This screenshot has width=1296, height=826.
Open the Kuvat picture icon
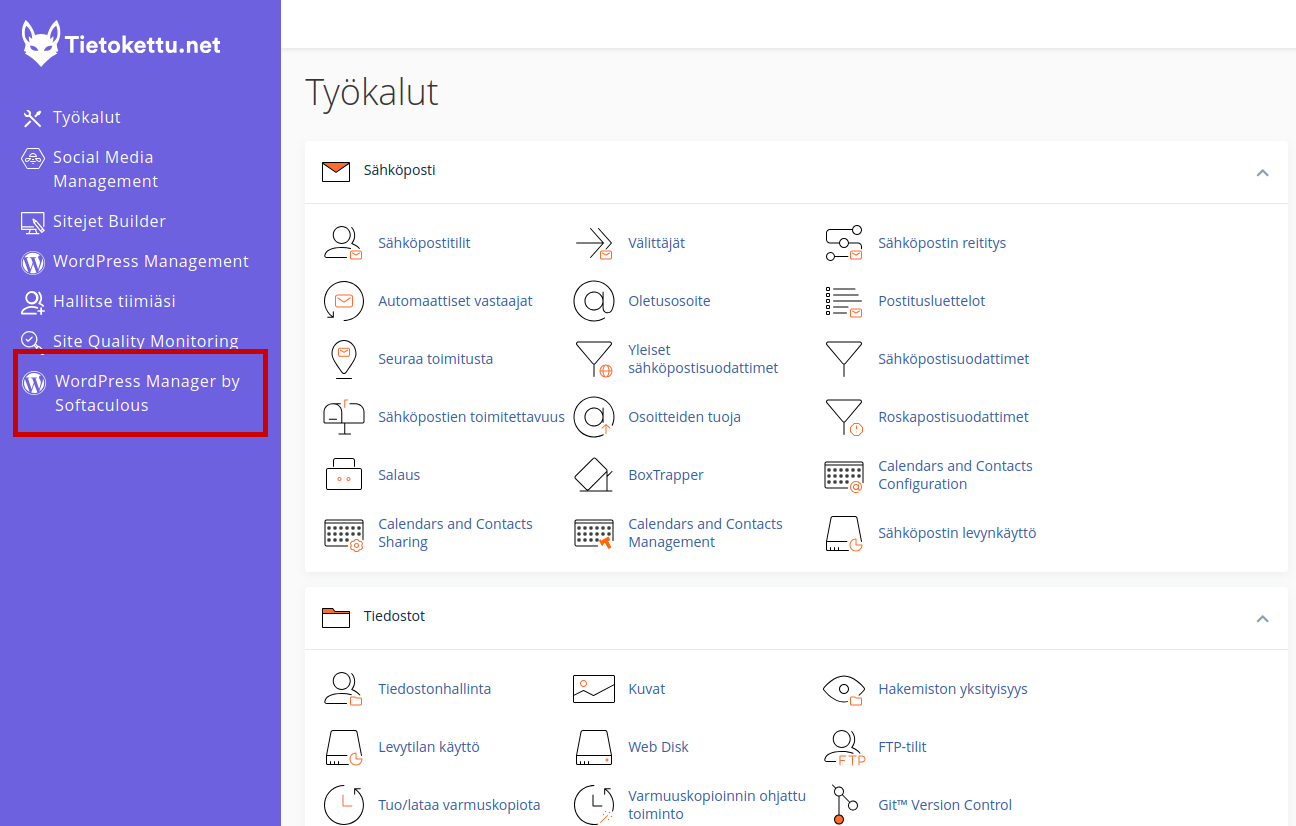click(x=593, y=689)
